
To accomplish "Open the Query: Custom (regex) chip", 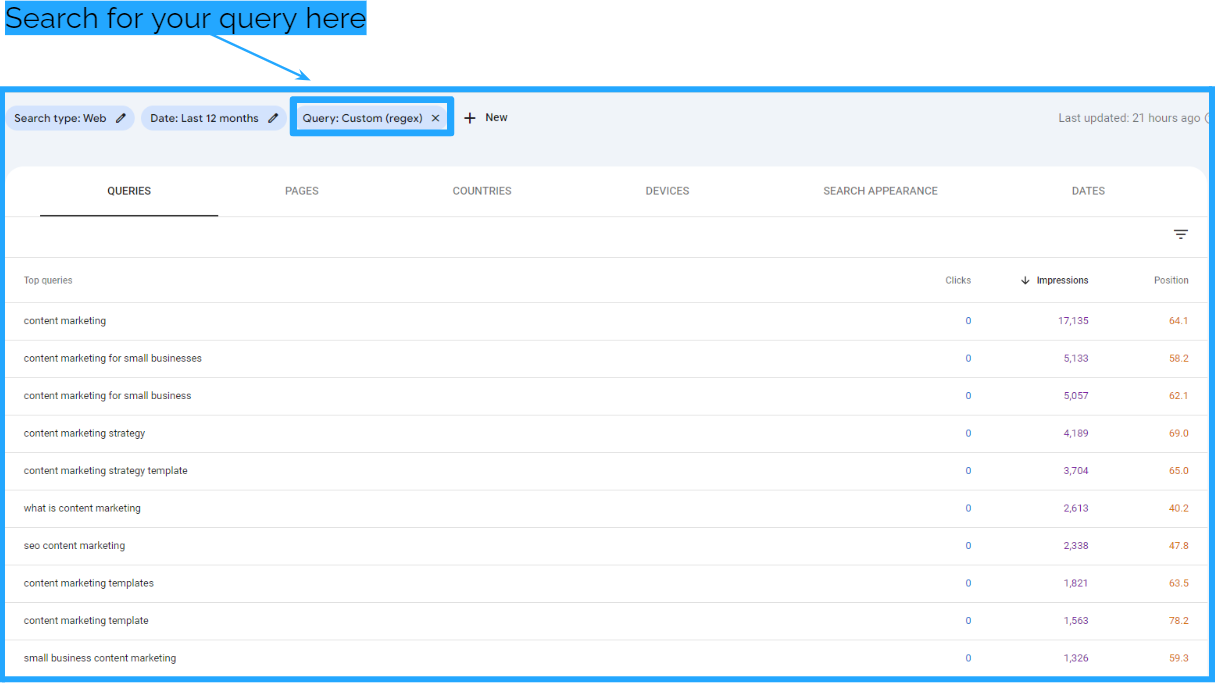I will (362, 118).
